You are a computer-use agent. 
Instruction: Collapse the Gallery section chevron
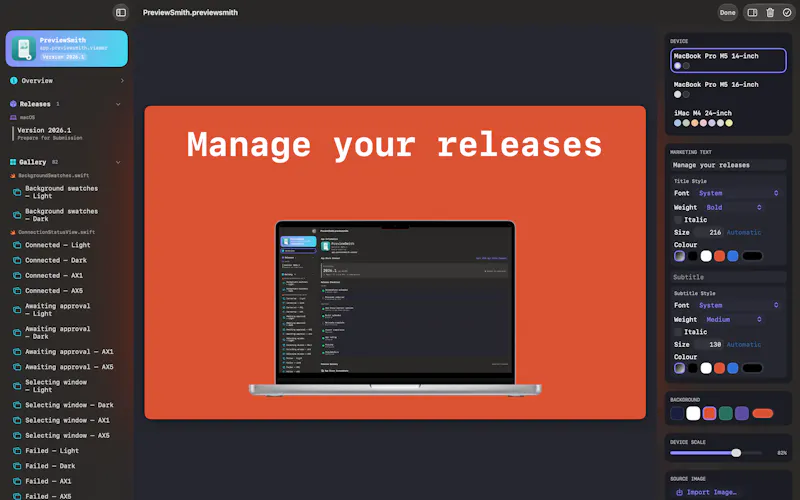tap(118, 162)
